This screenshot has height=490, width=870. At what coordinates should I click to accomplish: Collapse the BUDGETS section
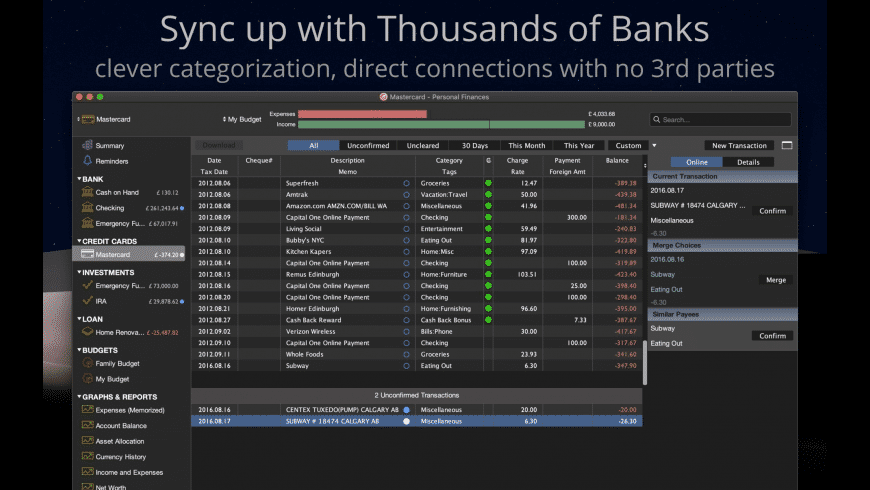[x=79, y=350]
